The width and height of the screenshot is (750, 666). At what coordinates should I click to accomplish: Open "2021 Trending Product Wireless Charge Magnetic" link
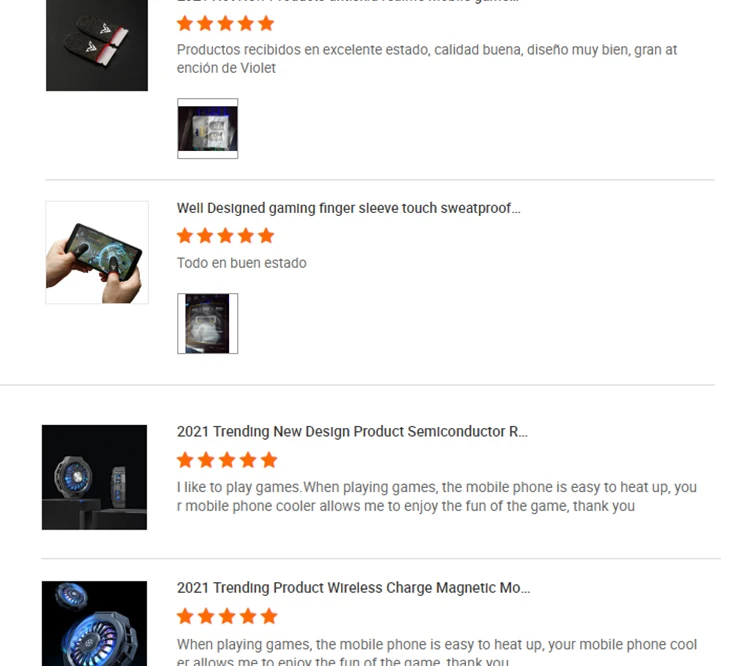click(353, 588)
